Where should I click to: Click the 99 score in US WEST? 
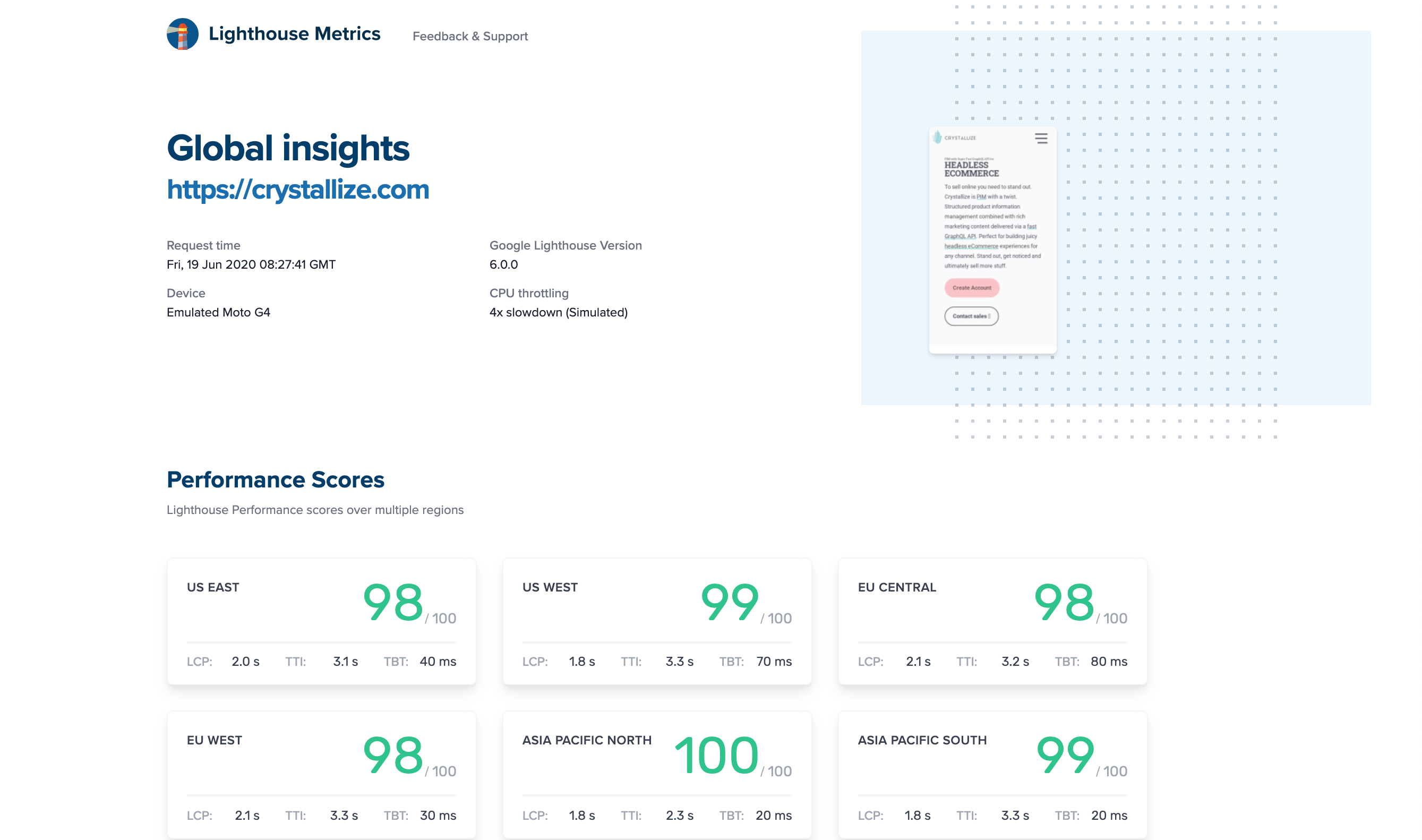coord(730,602)
